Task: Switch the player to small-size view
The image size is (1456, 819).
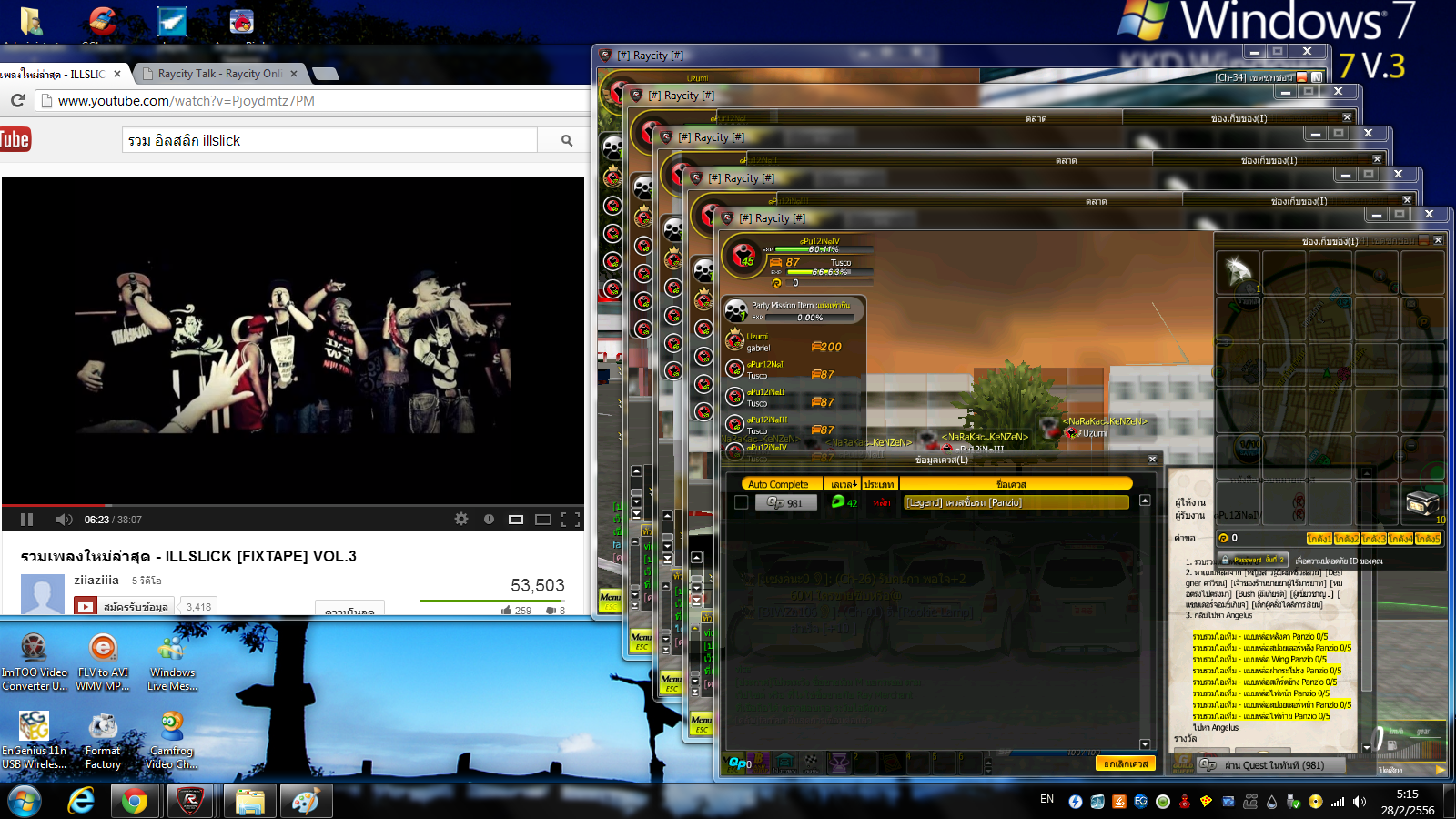Action: (x=516, y=520)
